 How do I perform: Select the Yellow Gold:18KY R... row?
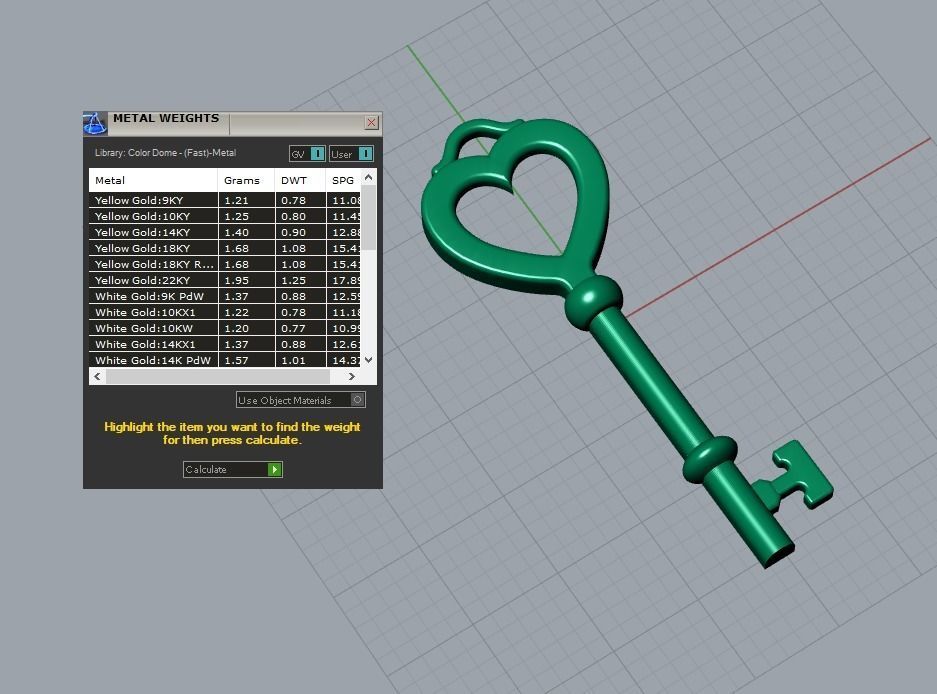coord(225,264)
